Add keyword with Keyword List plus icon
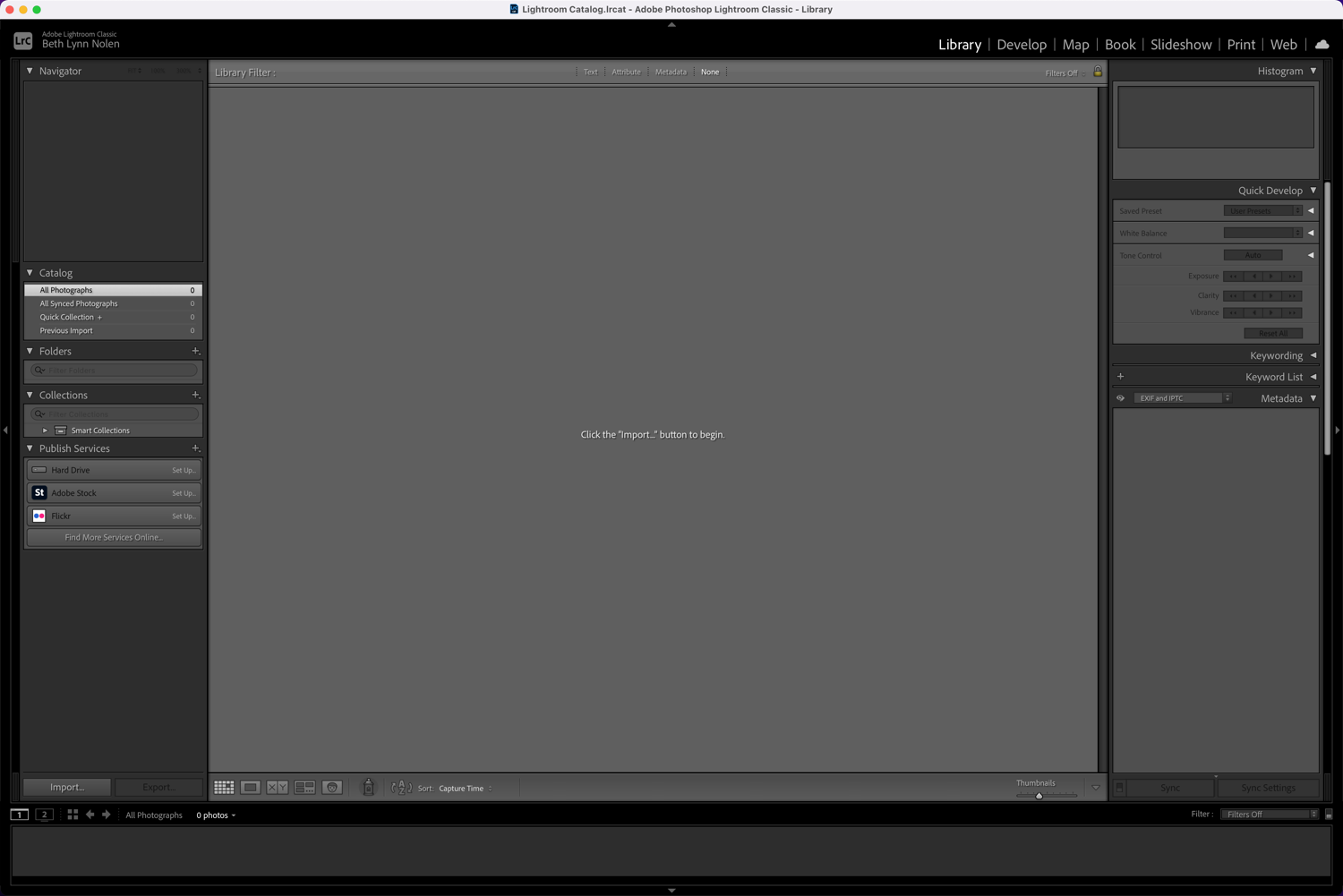This screenshot has width=1343, height=896. (x=1120, y=377)
